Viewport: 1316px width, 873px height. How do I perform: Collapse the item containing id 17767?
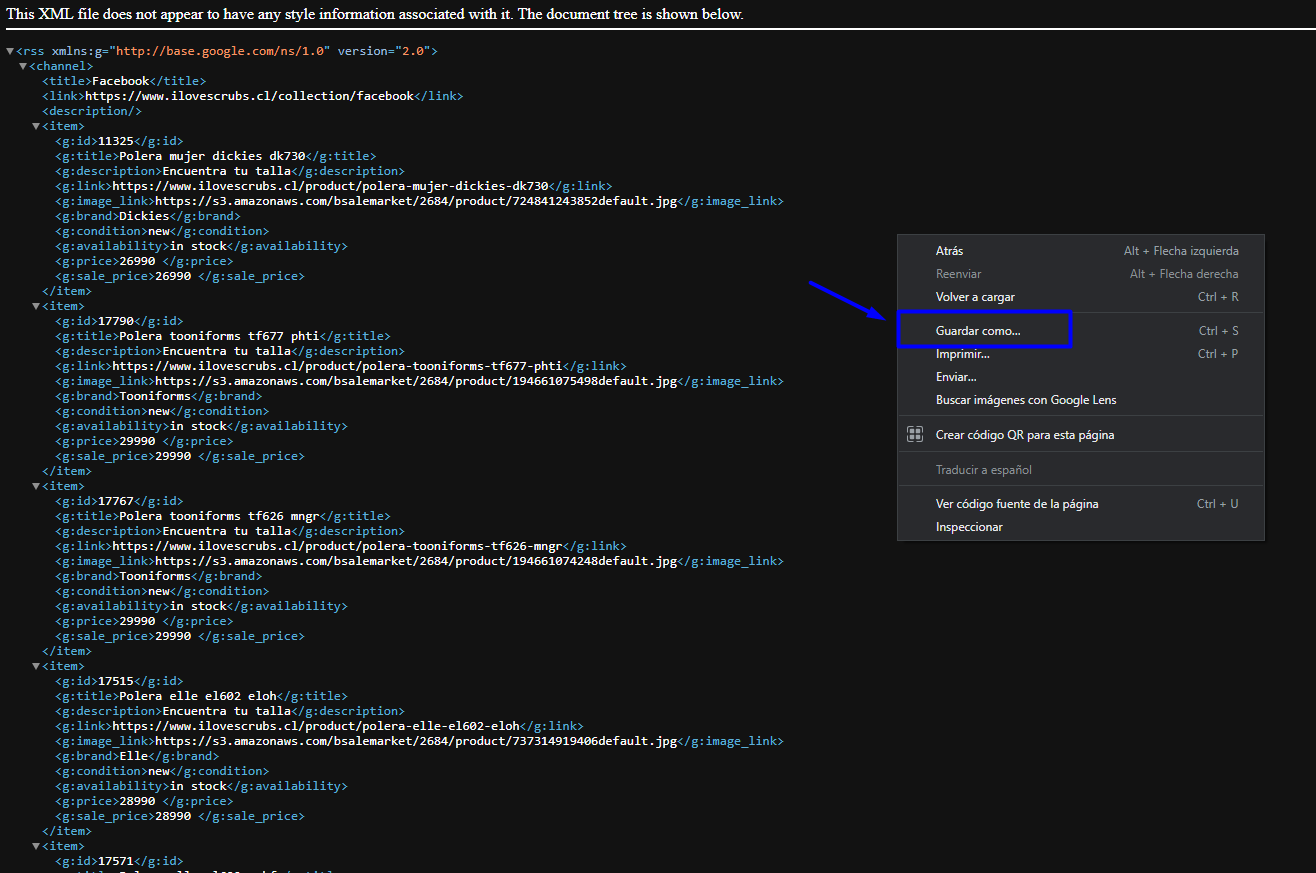(x=36, y=486)
